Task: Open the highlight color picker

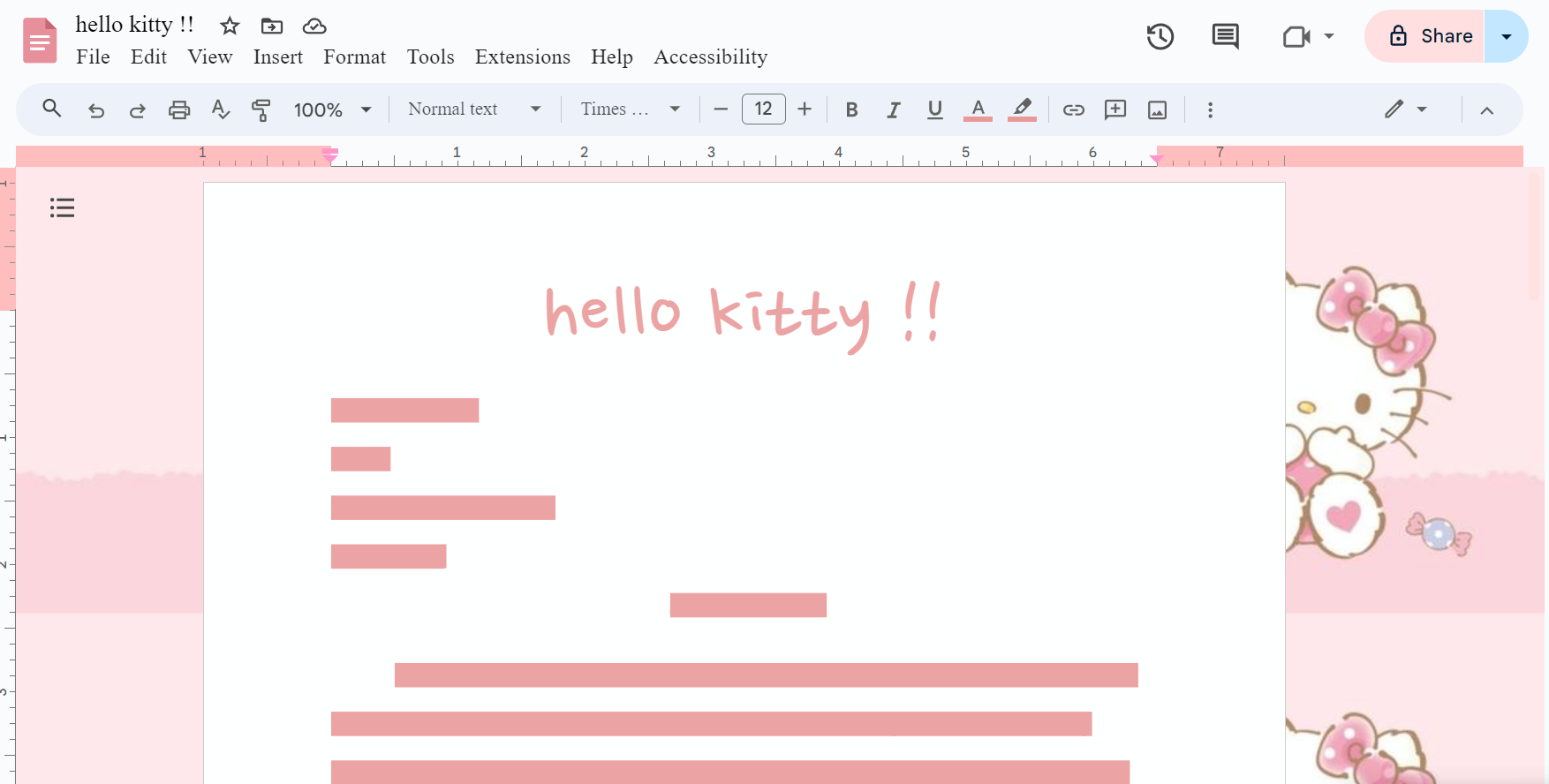Action: point(1022,109)
